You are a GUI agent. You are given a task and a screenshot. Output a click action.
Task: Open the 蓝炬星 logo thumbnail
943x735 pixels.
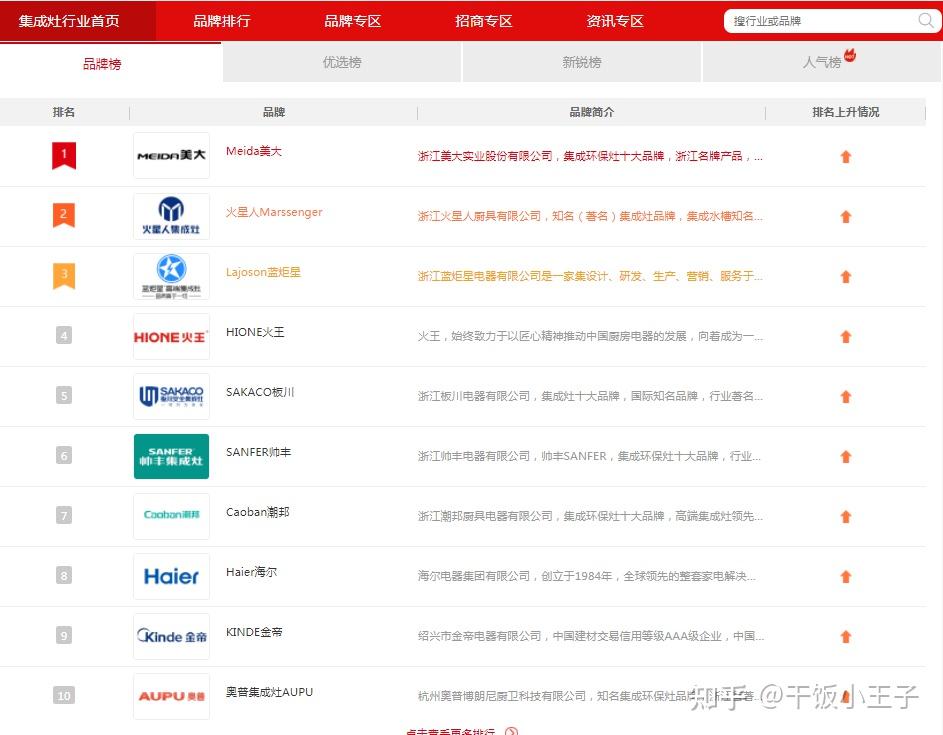pos(171,276)
